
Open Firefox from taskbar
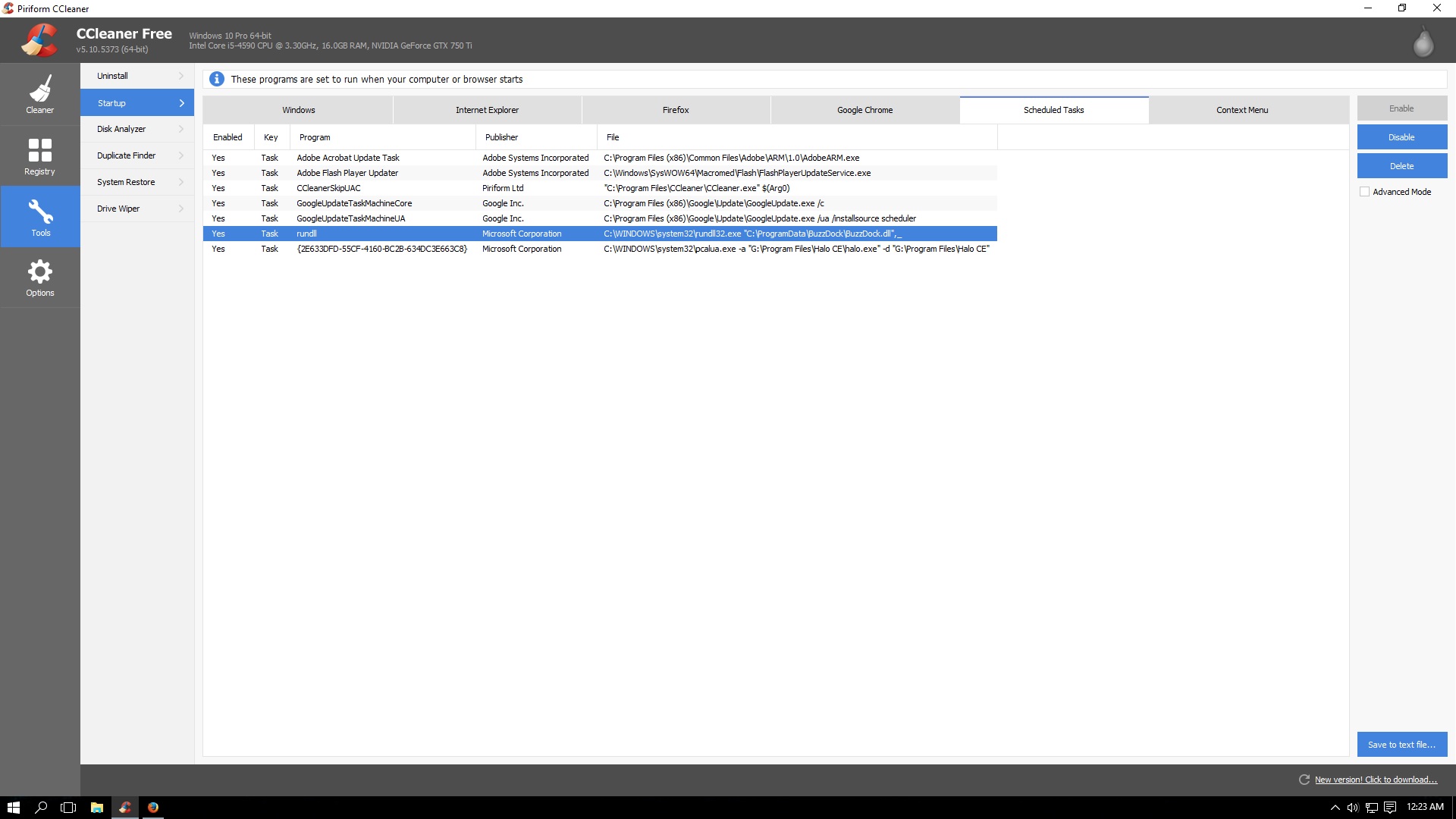(153, 808)
